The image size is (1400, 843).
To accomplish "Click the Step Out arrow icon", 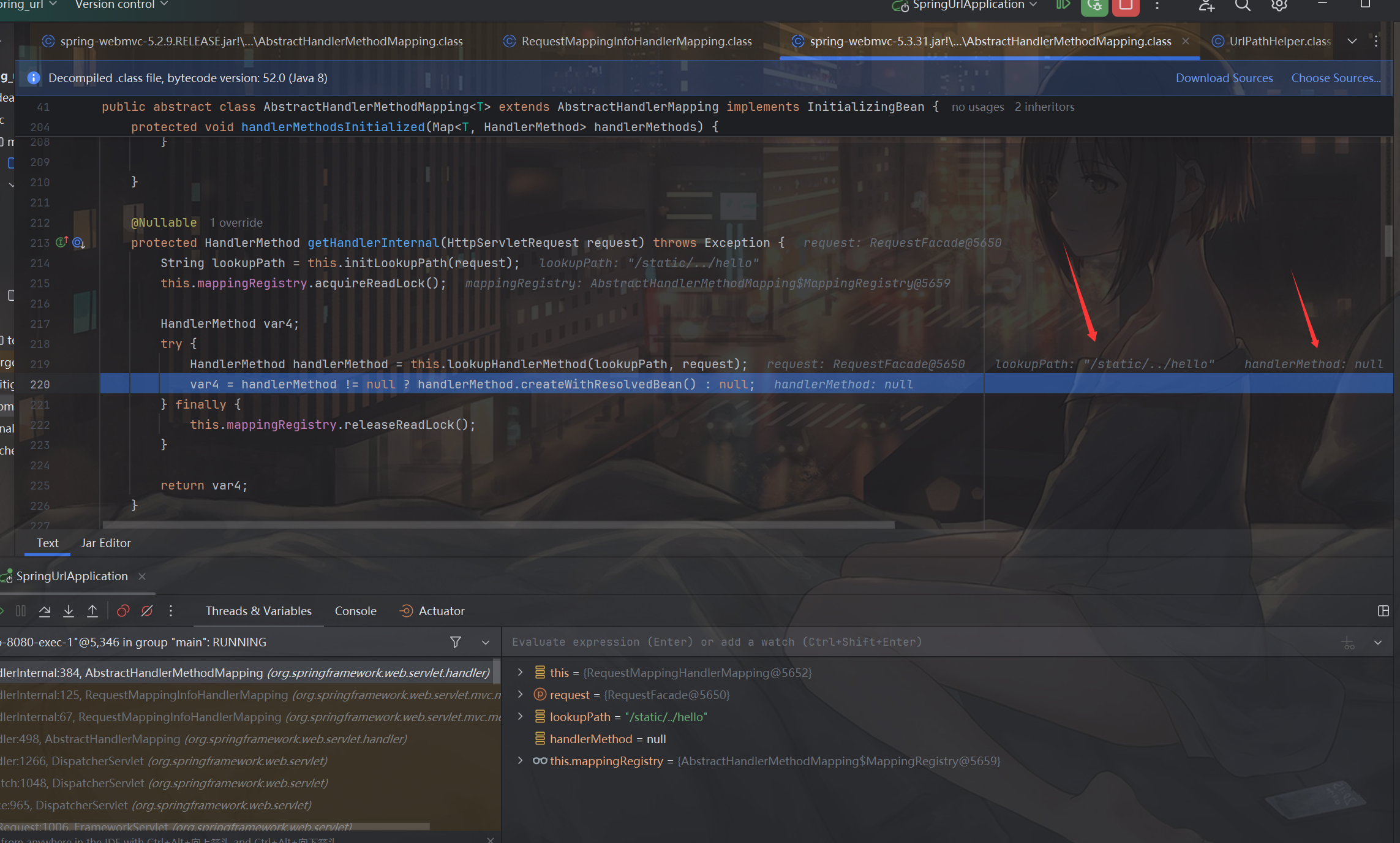I will pos(92,611).
